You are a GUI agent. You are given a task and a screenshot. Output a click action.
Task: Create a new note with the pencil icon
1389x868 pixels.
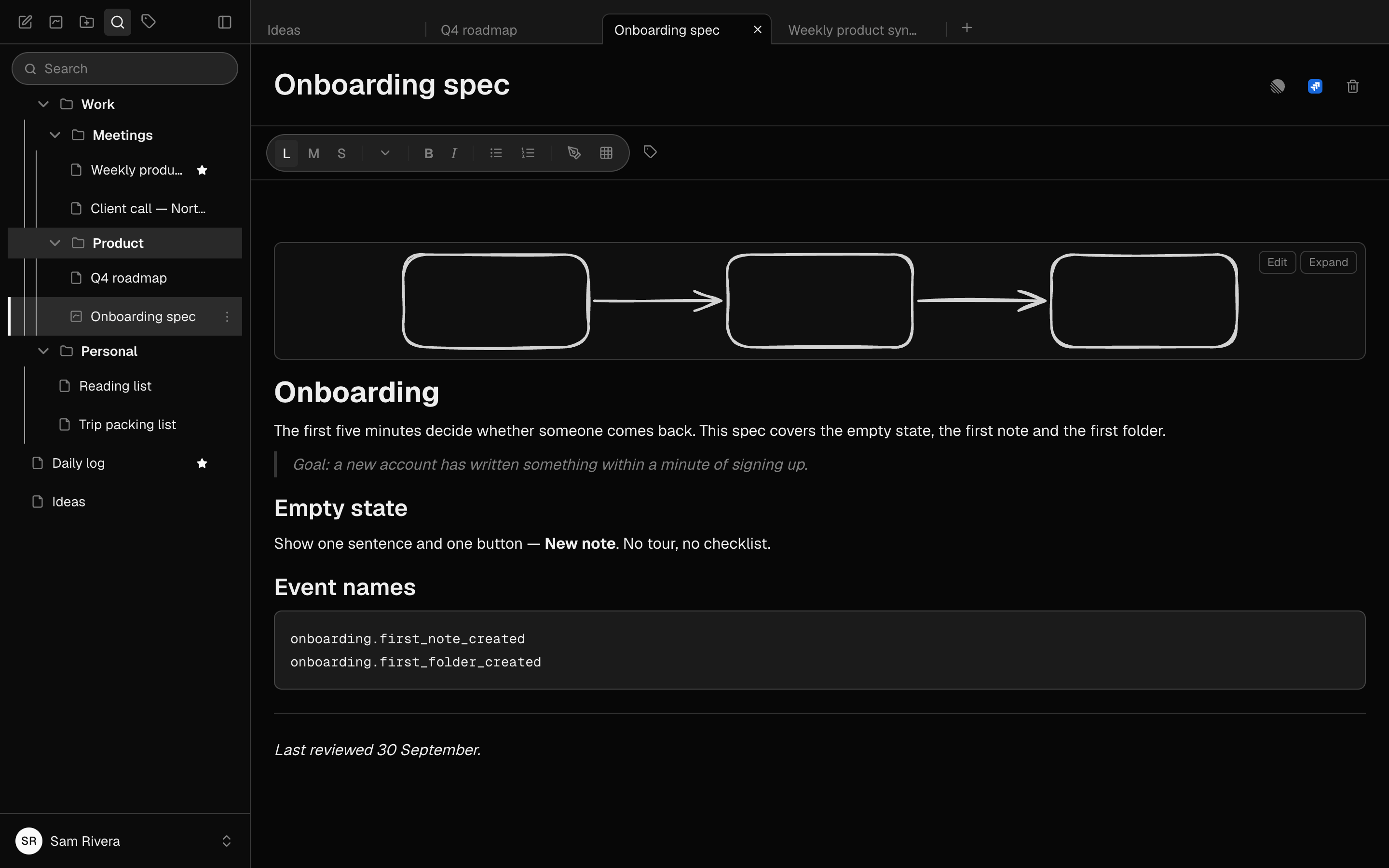coord(25,22)
